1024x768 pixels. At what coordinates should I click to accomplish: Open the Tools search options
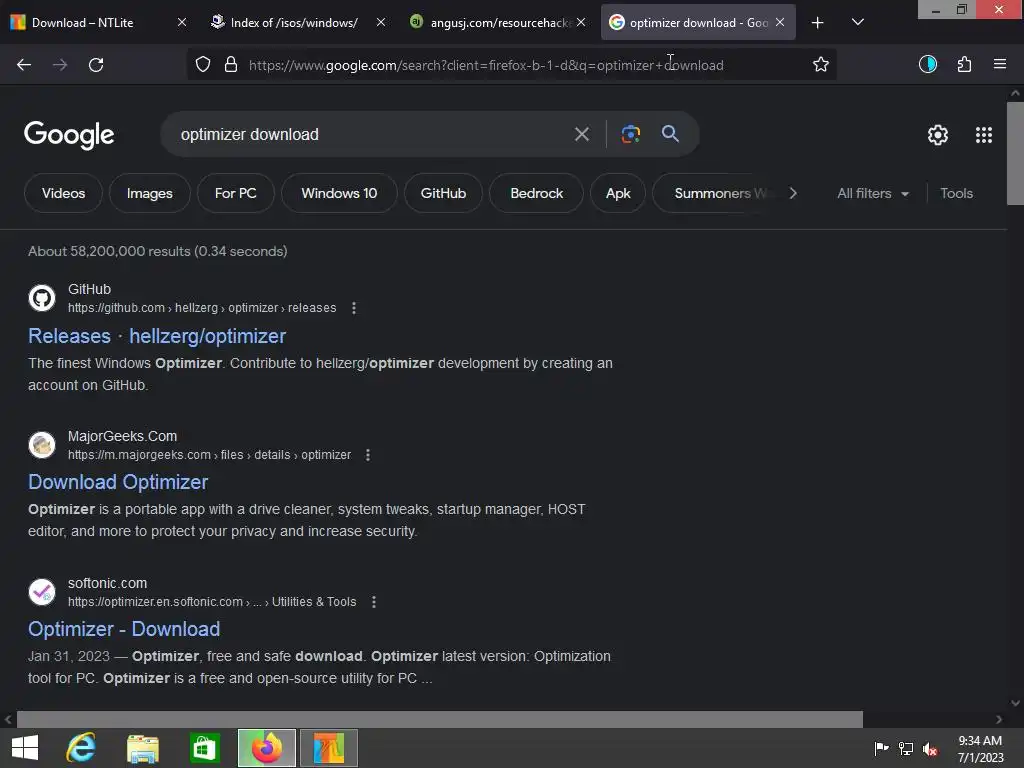point(956,193)
